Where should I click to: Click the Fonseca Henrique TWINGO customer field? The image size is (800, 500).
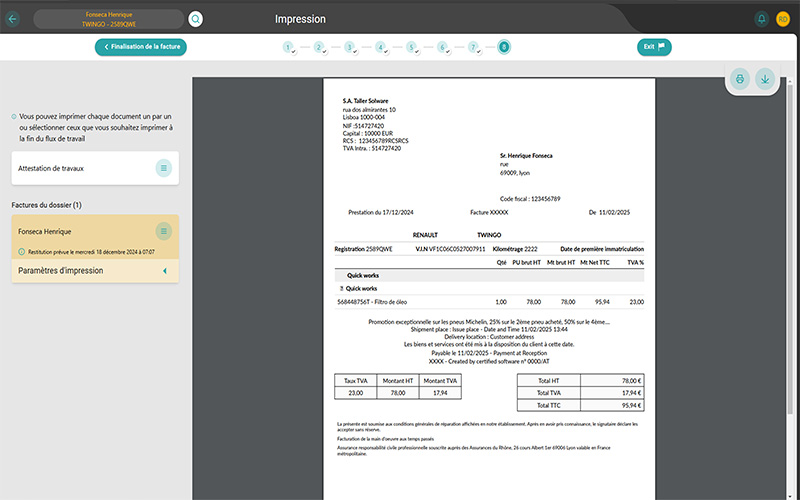(108, 19)
